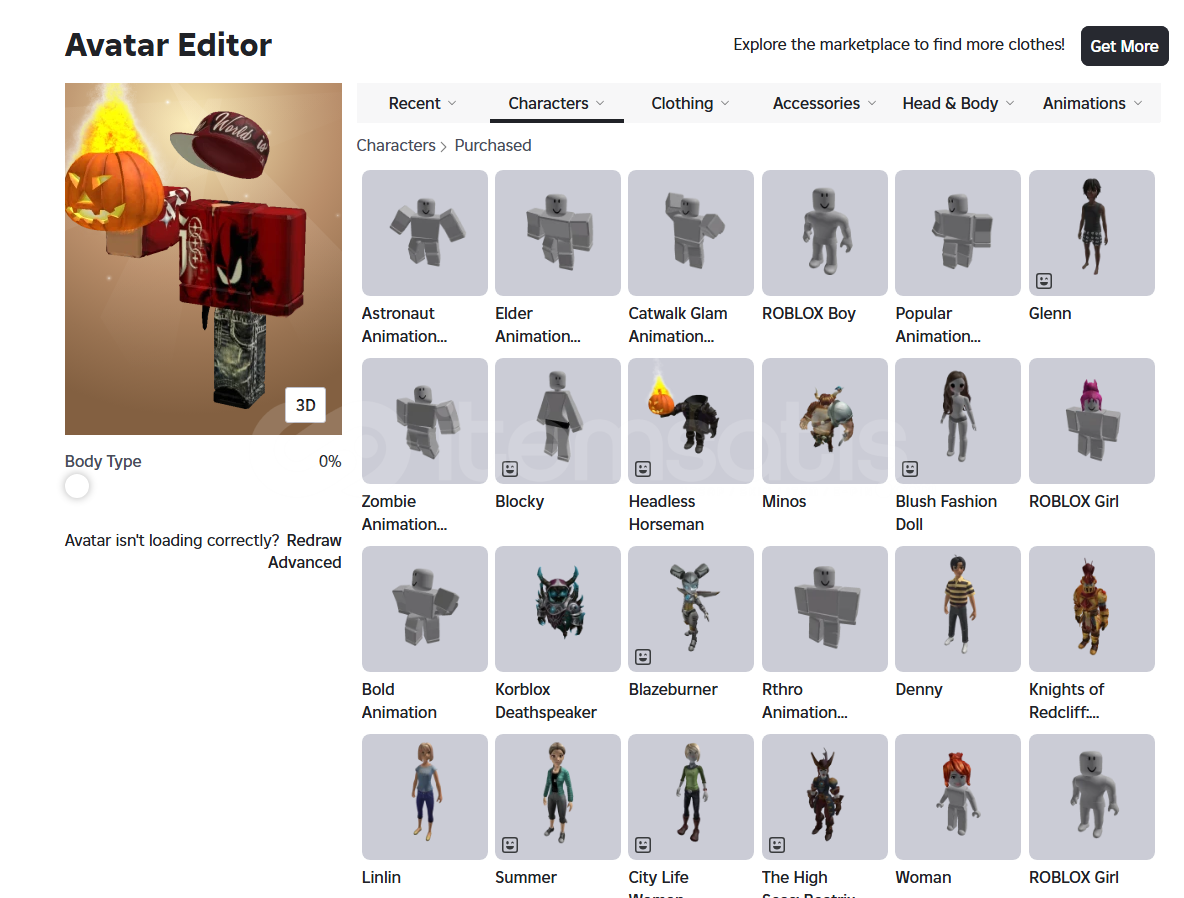Switch to the Clothing tab
1184x898 pixels.
click(690, 103)
